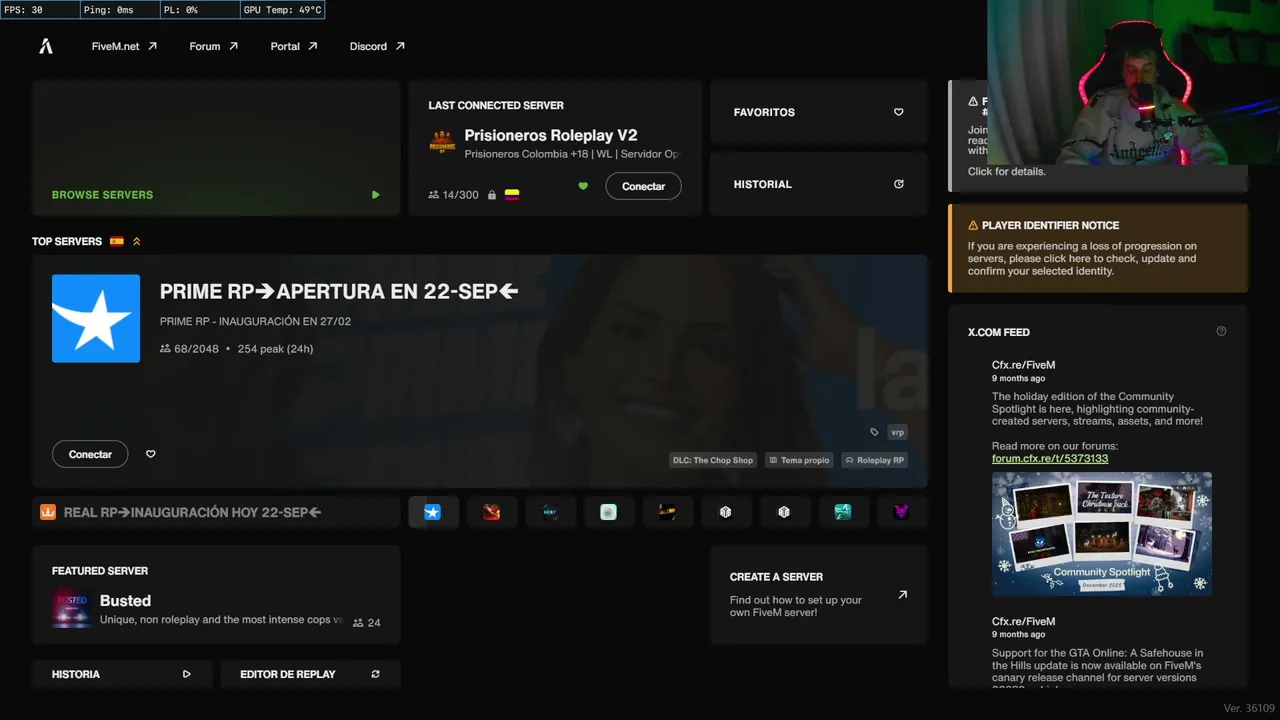The width and height of the screenshot is (1280, 720).
Task: Open the forum.cfx.re/t/5373133 link
Action: click(x=1050, y=459)
